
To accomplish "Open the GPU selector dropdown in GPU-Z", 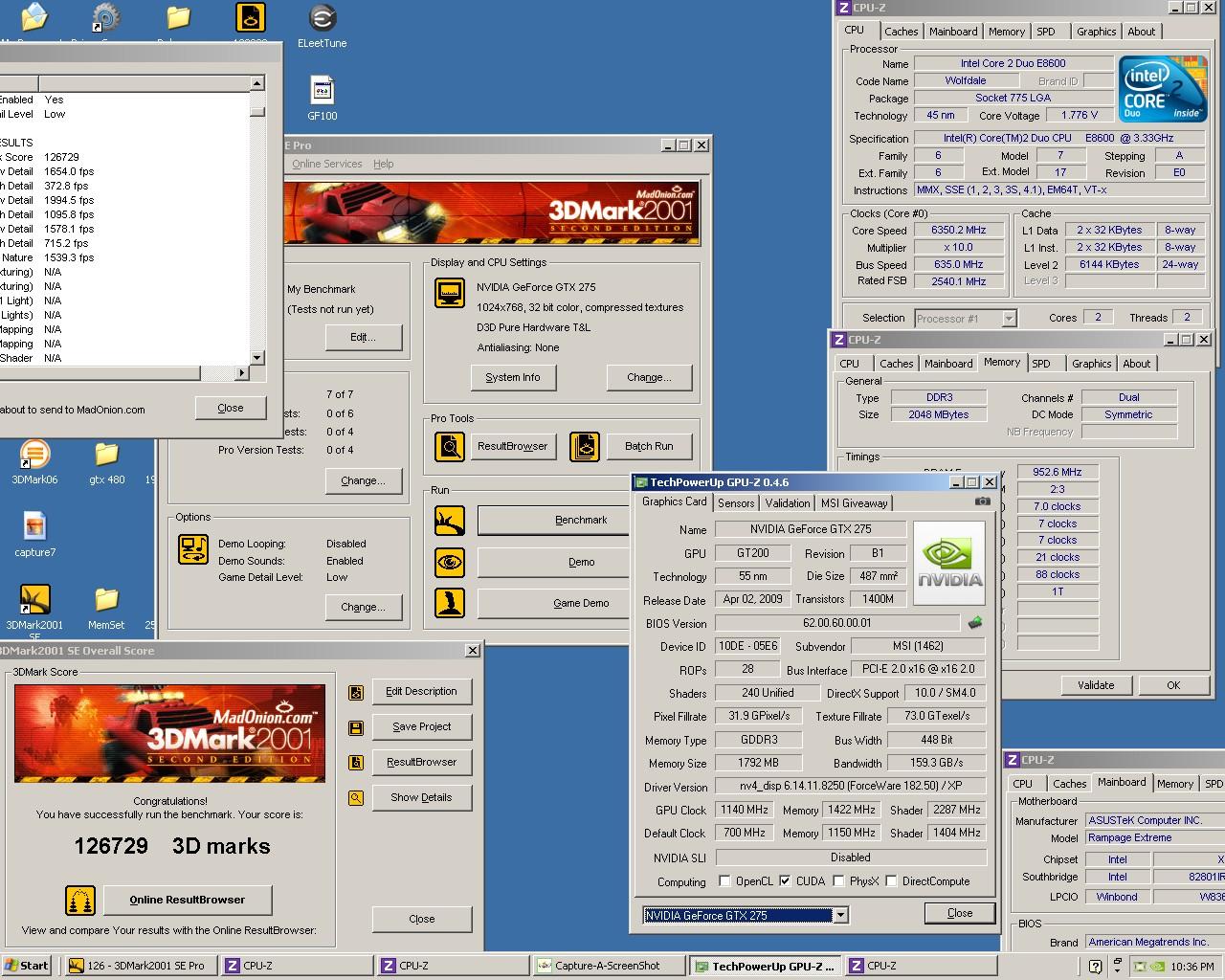I will (840, 916).
